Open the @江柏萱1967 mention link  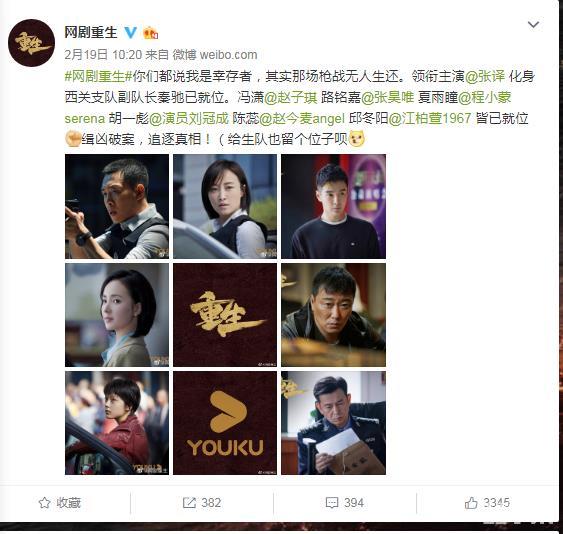(x=429, y=118)
